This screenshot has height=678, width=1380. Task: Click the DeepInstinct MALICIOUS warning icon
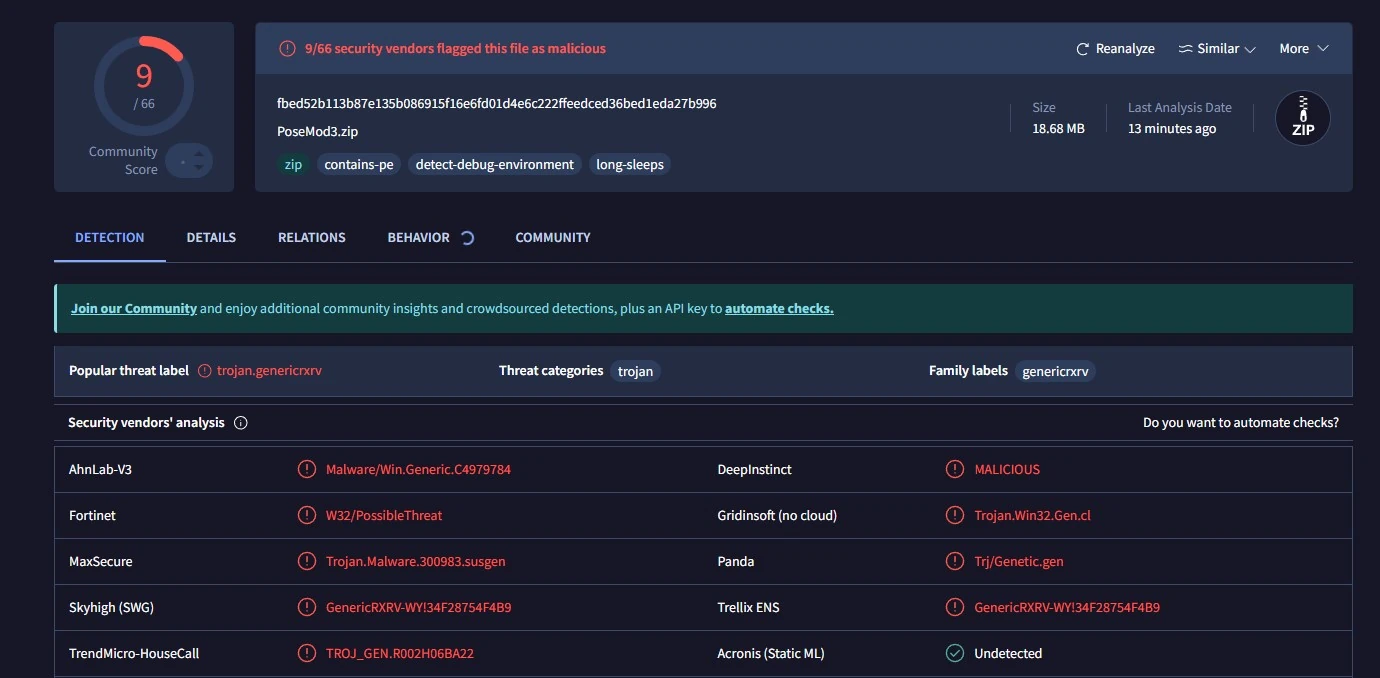pos(955,470)
